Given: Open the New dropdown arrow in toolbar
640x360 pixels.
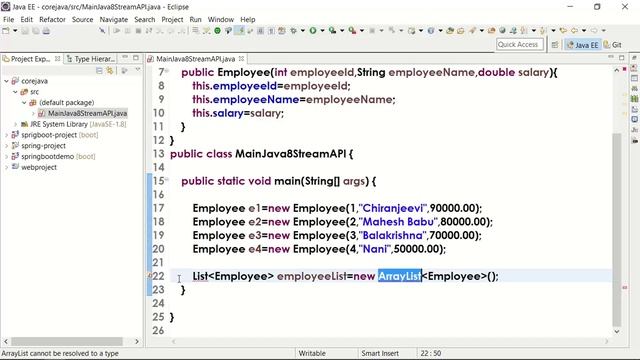Looking at the screenshot, I should coord(15,31).
